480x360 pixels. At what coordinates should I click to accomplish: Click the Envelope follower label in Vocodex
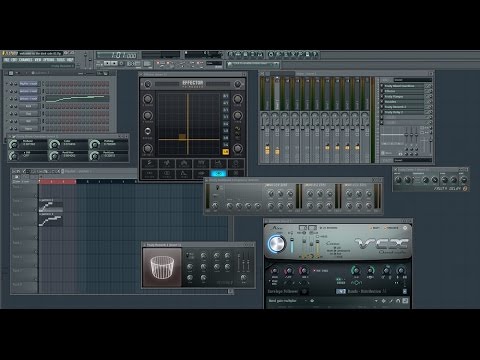(283, 291)
